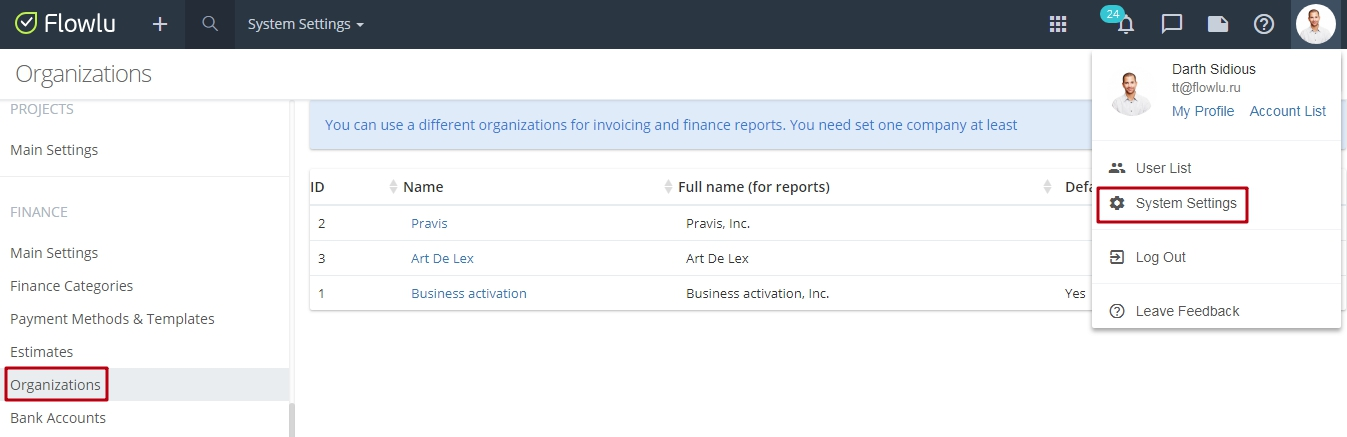The width and height of the screenshot is (1347, 437).
Task: Click the Leave Feedback question icon
Action: pyautogui.click(x=1117, y=311)
